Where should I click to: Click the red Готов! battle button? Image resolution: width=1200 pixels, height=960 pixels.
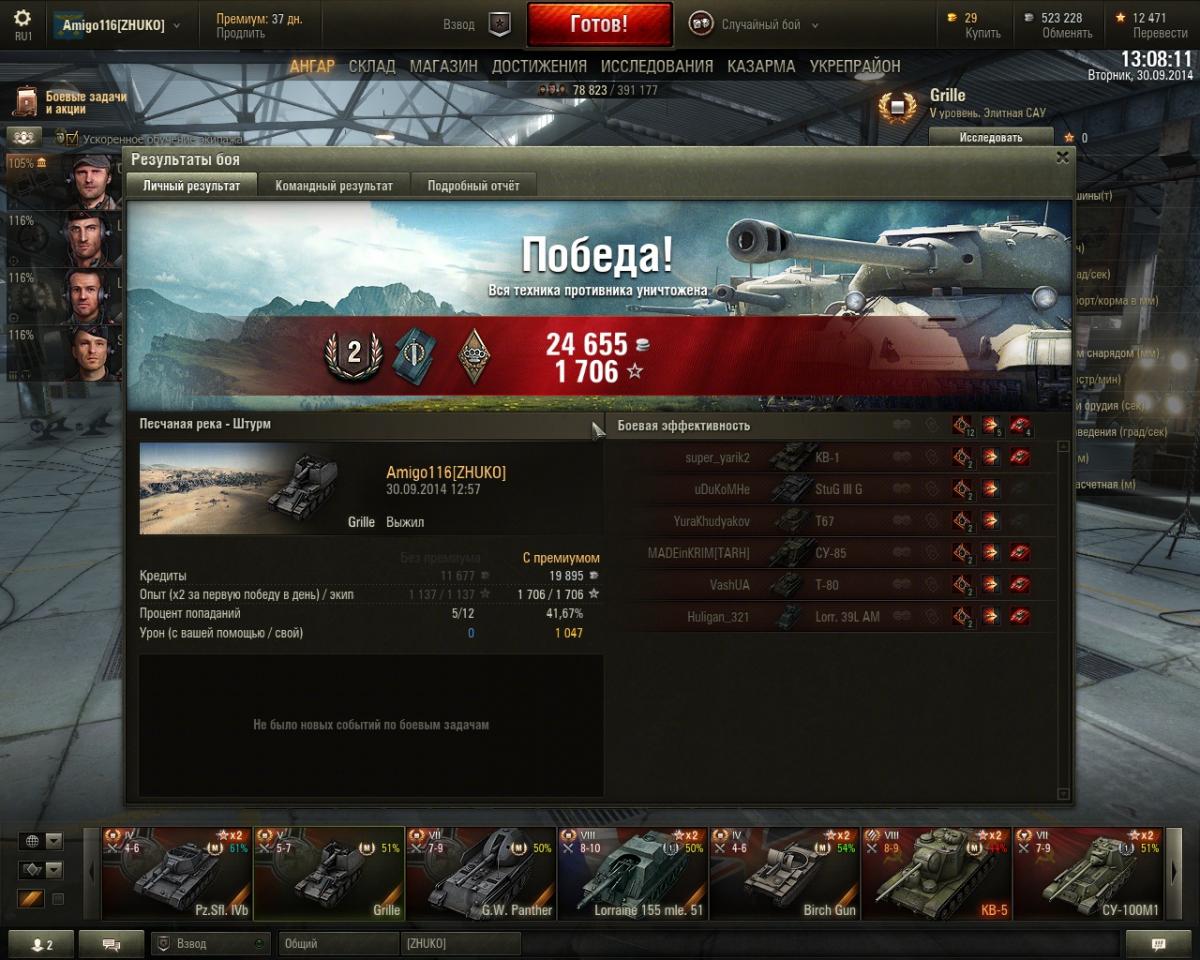click(x=599, y=24)
